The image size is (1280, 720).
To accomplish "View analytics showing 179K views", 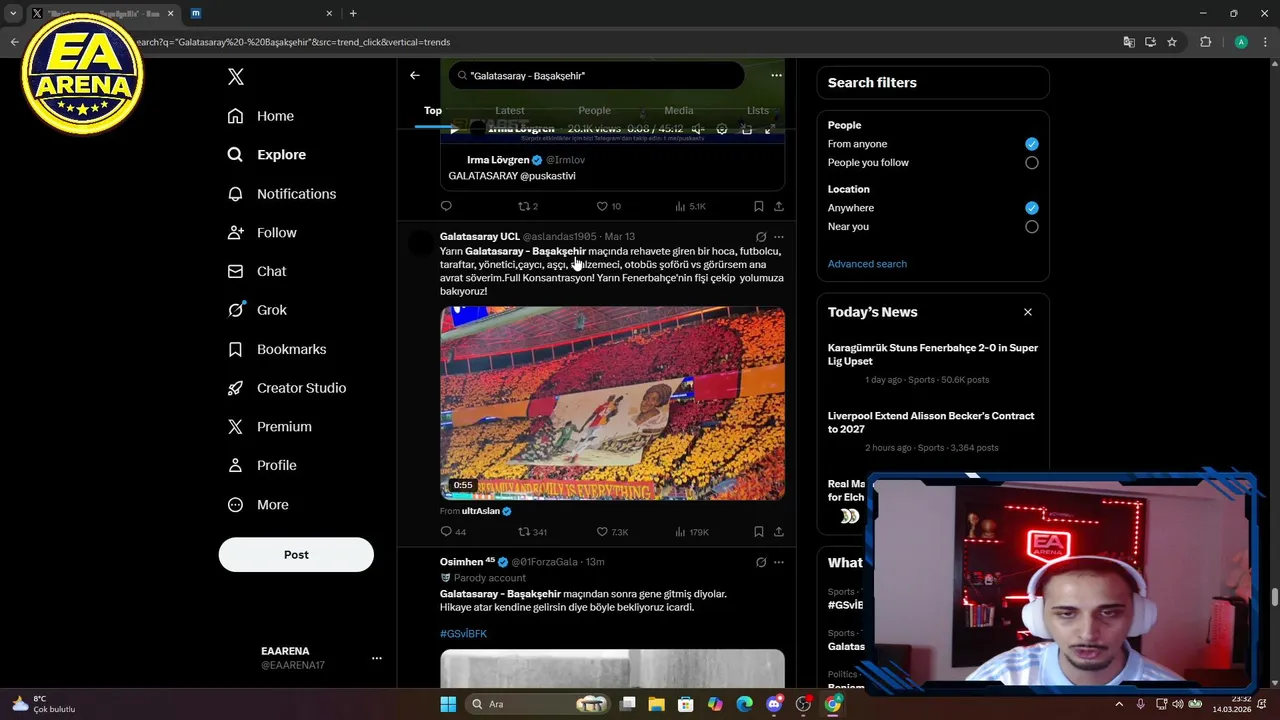I will point(692,532).
